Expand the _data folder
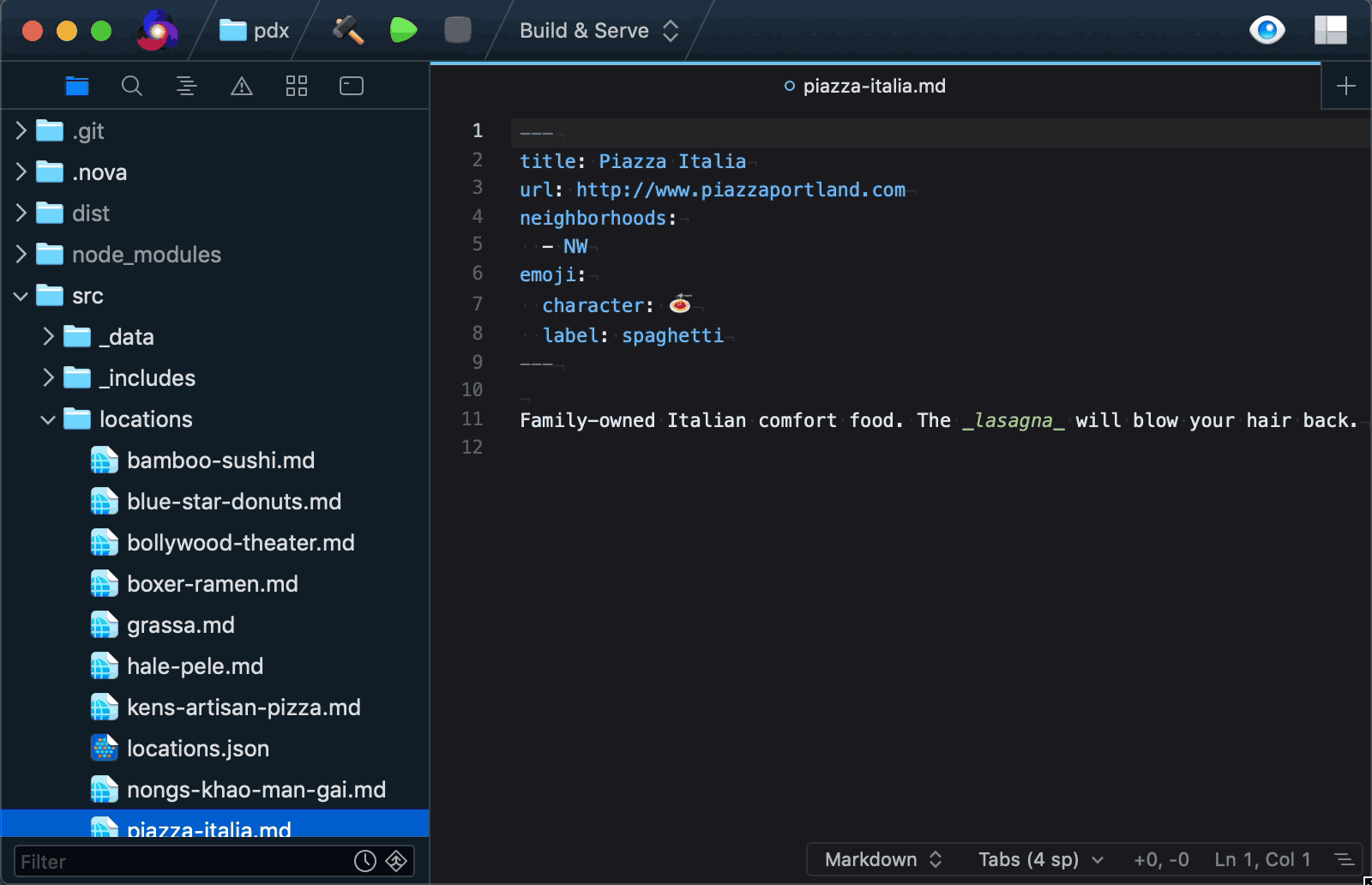Viewport: 1372px width, 885px height. 49,336
